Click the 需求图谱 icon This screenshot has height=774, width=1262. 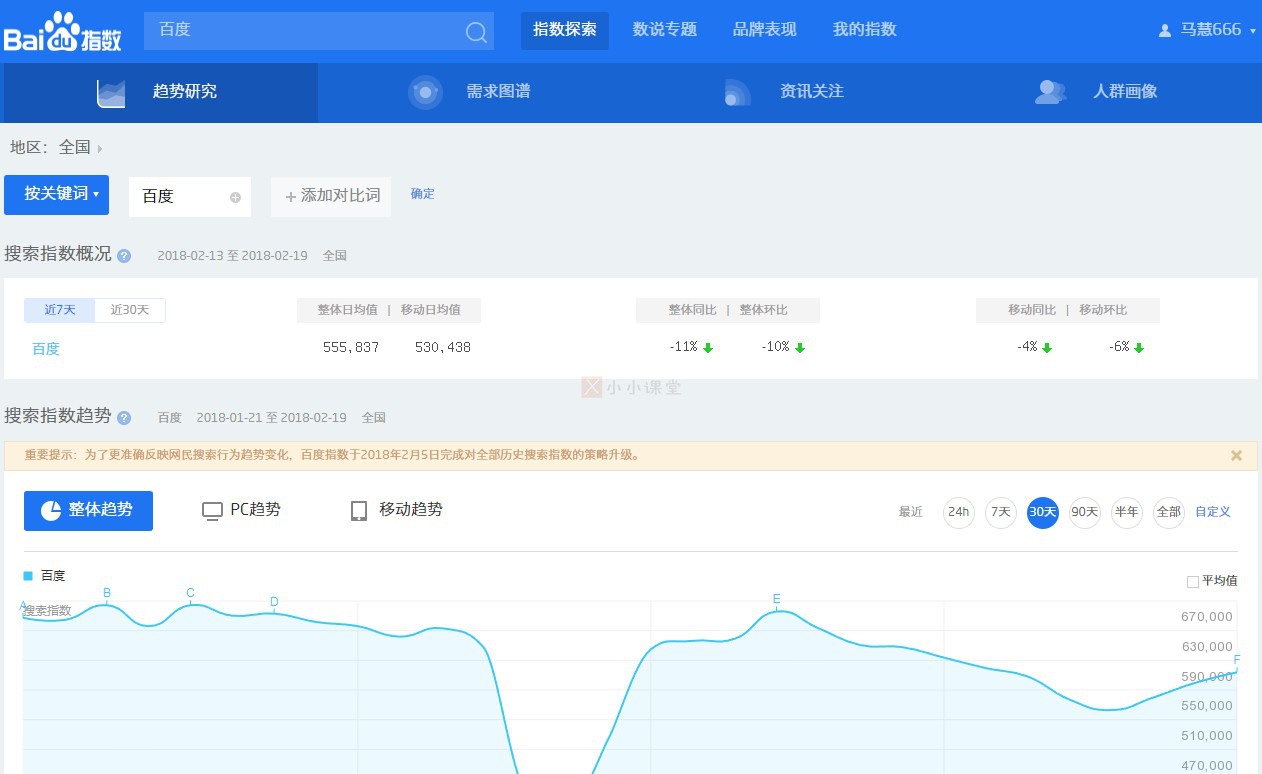[425, 92]
